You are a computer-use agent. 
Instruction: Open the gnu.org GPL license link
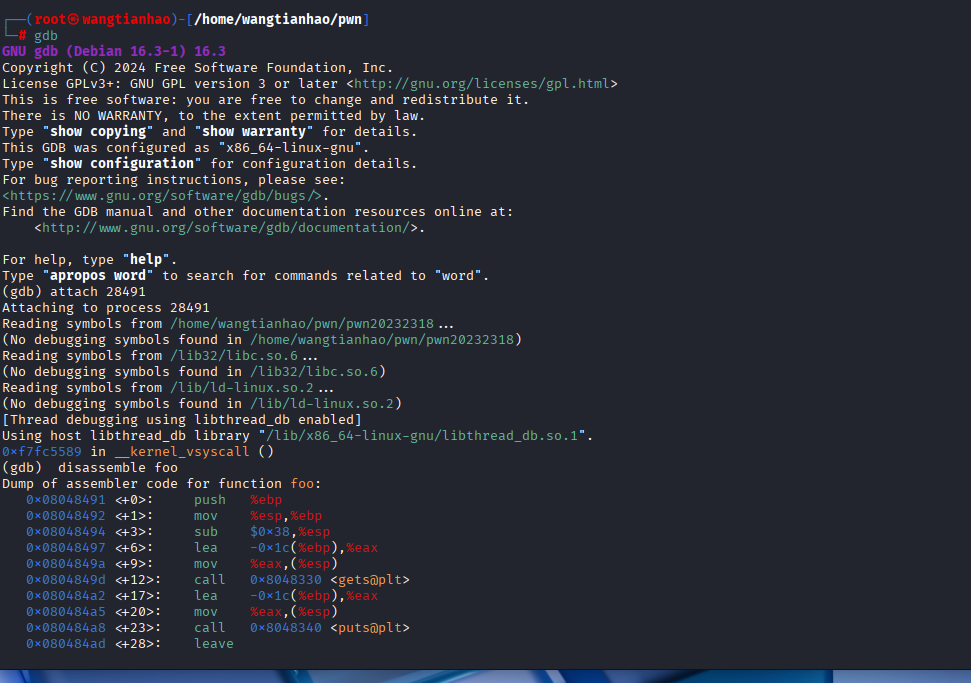(482, 84)
